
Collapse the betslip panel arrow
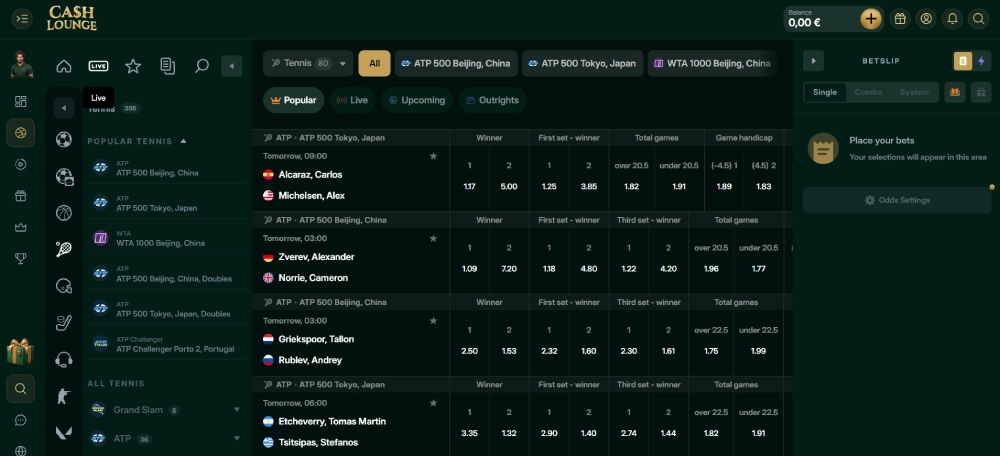[x=813, y=61]
